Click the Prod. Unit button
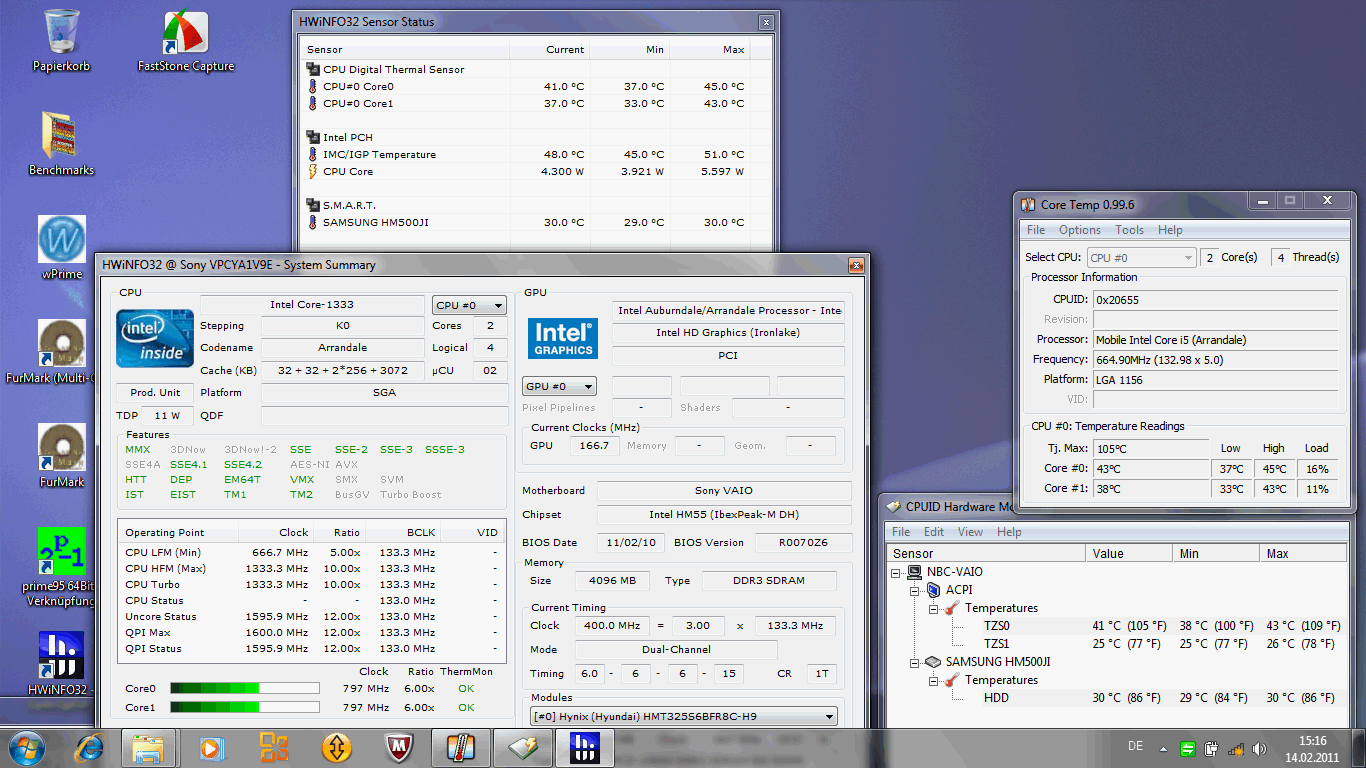The image size is (1366, 768). (155, 392)
